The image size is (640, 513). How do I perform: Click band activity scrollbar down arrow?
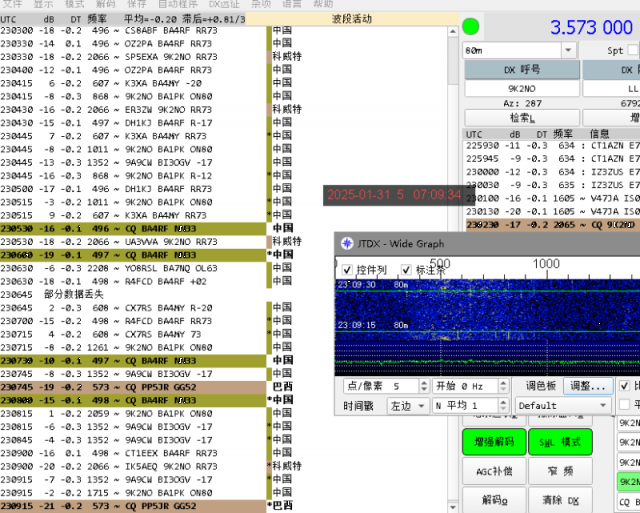(453, 507)
